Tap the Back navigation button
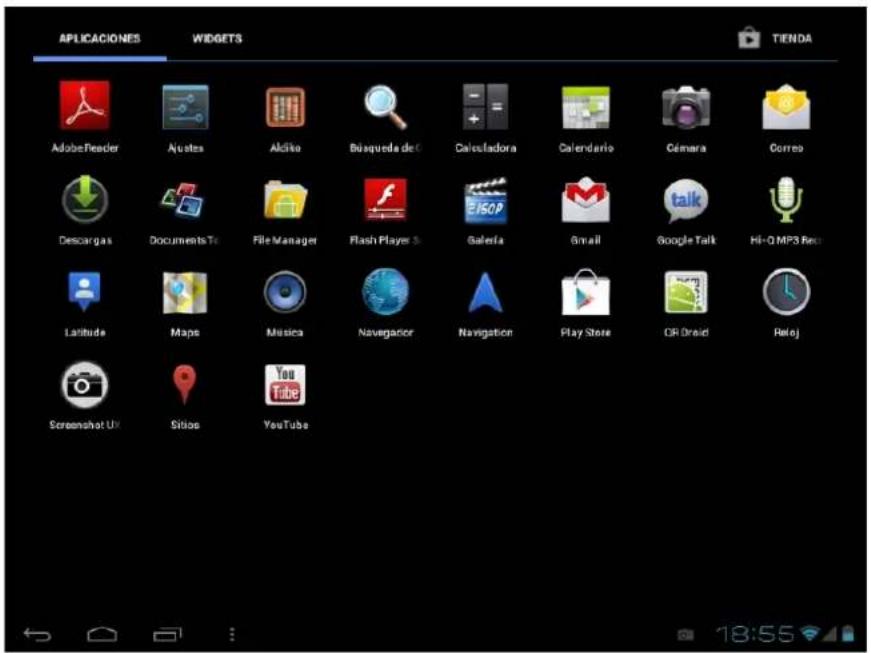Screen dimensions: 871x653 pos(37,634)
